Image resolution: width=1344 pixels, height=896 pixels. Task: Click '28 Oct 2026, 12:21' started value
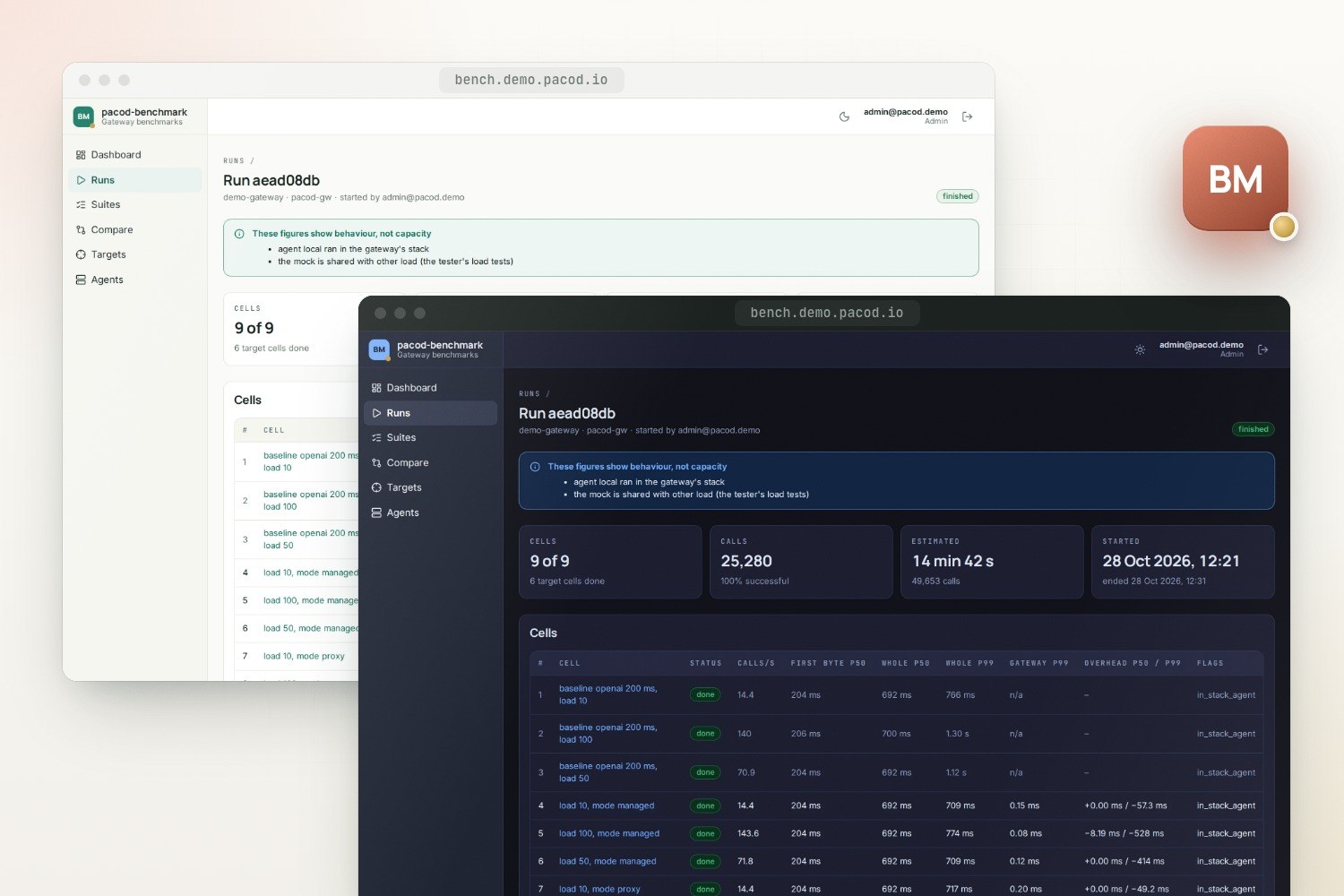click(x=1170, y=561)
